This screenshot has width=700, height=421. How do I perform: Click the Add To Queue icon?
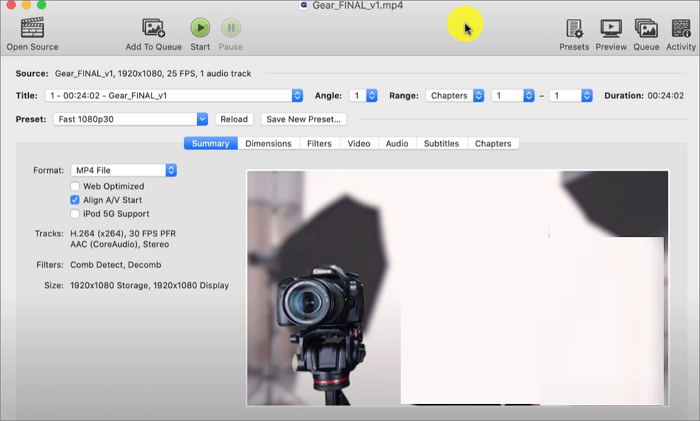point(154,28)
